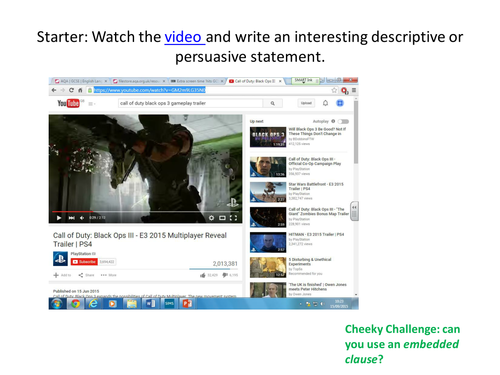Select the Call of Duty: Black Ops browser tab
500x375 pixels.
coord(255,81)
